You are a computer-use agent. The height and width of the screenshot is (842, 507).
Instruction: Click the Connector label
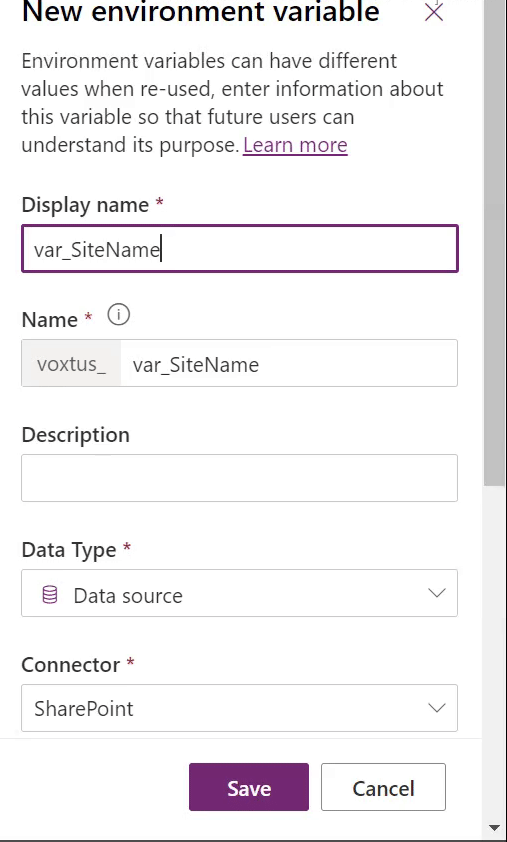[x=71, y=665]
